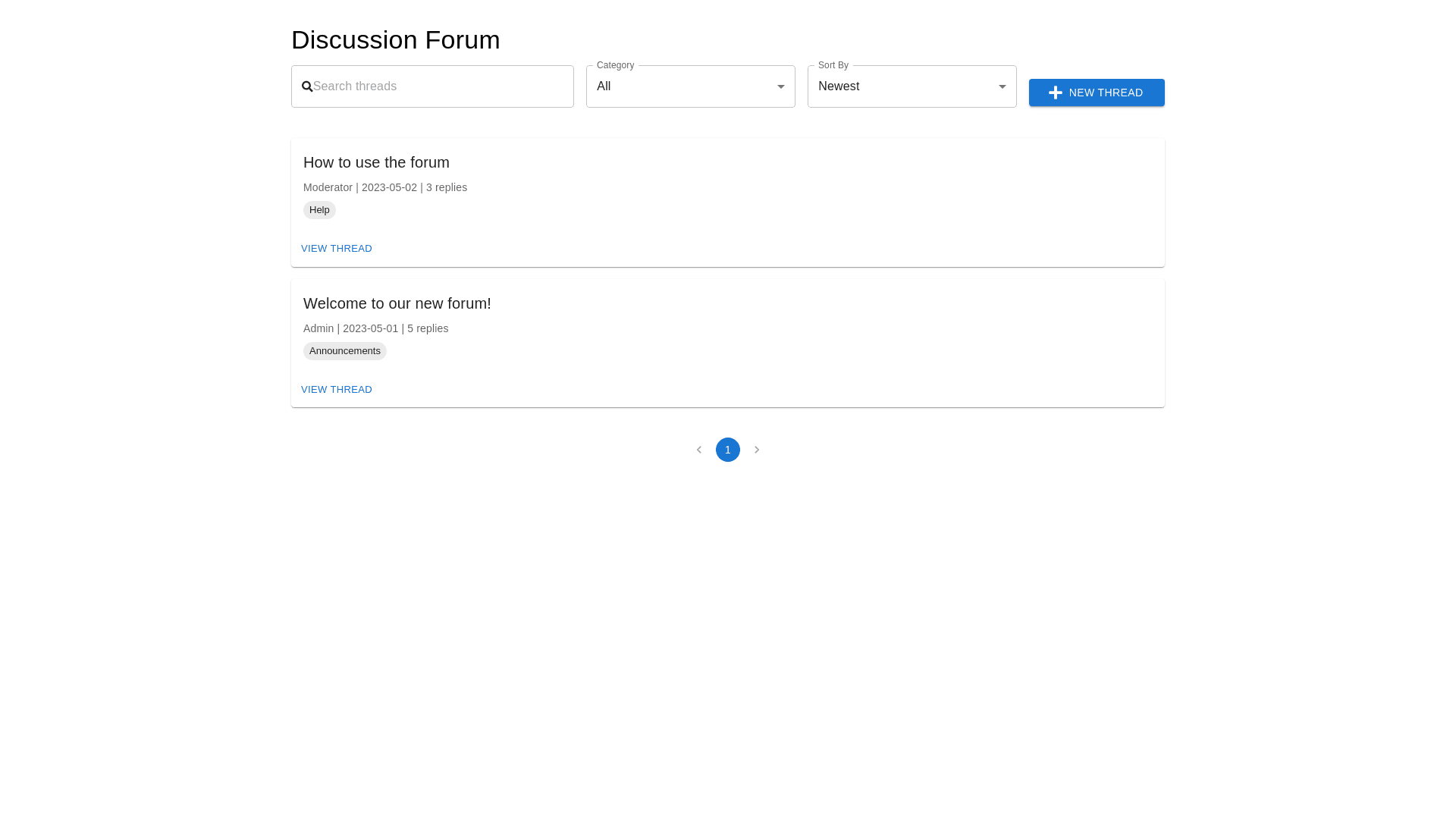Click 'How to use the forum' title
Image resolution: width=1456 pixels, height=819 pixels.
376,162
